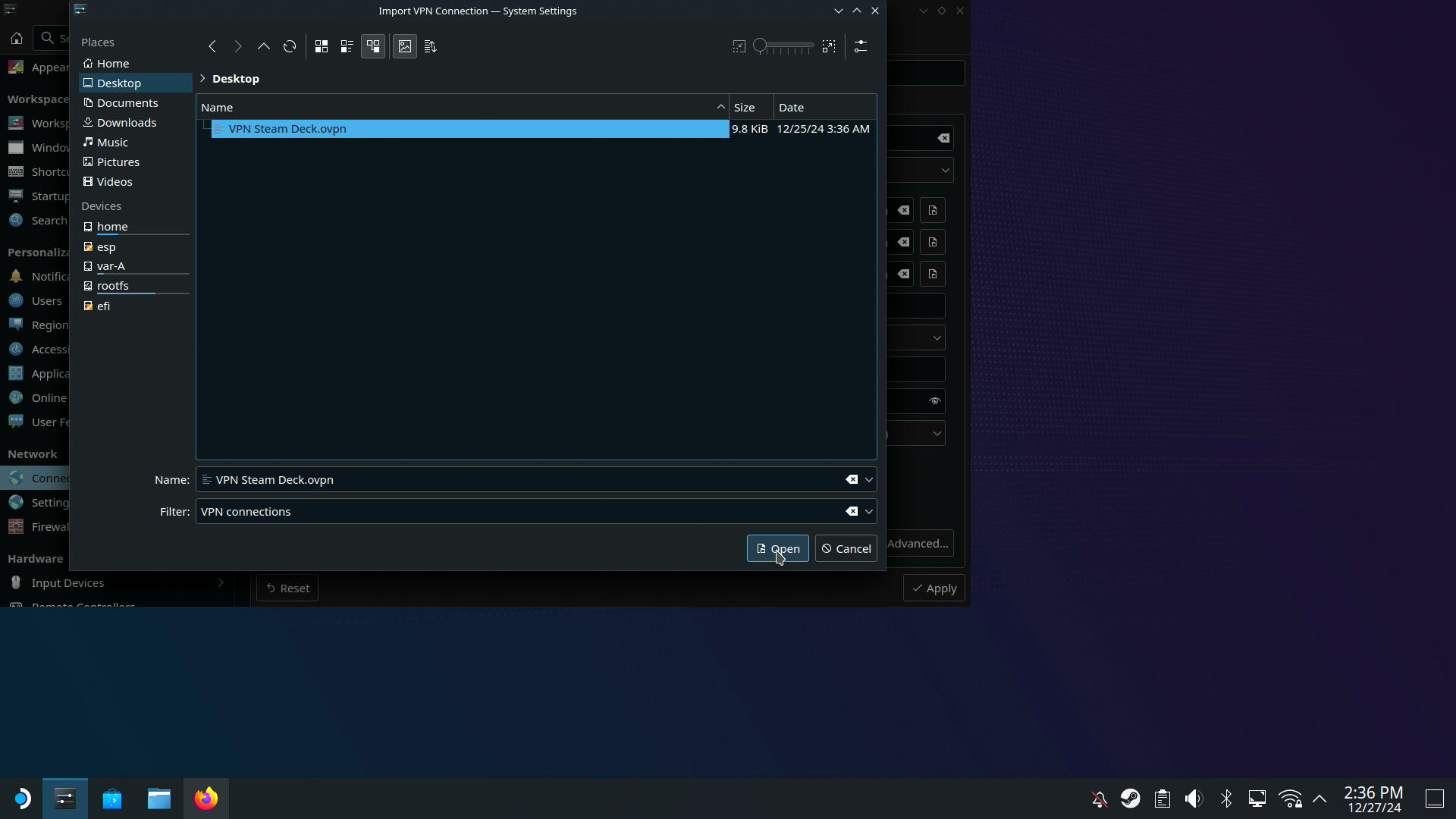This screenshot has height=819, width=1456.
Task: Open the Videos place
Action: pyautogui.click(x=136, y=182)
